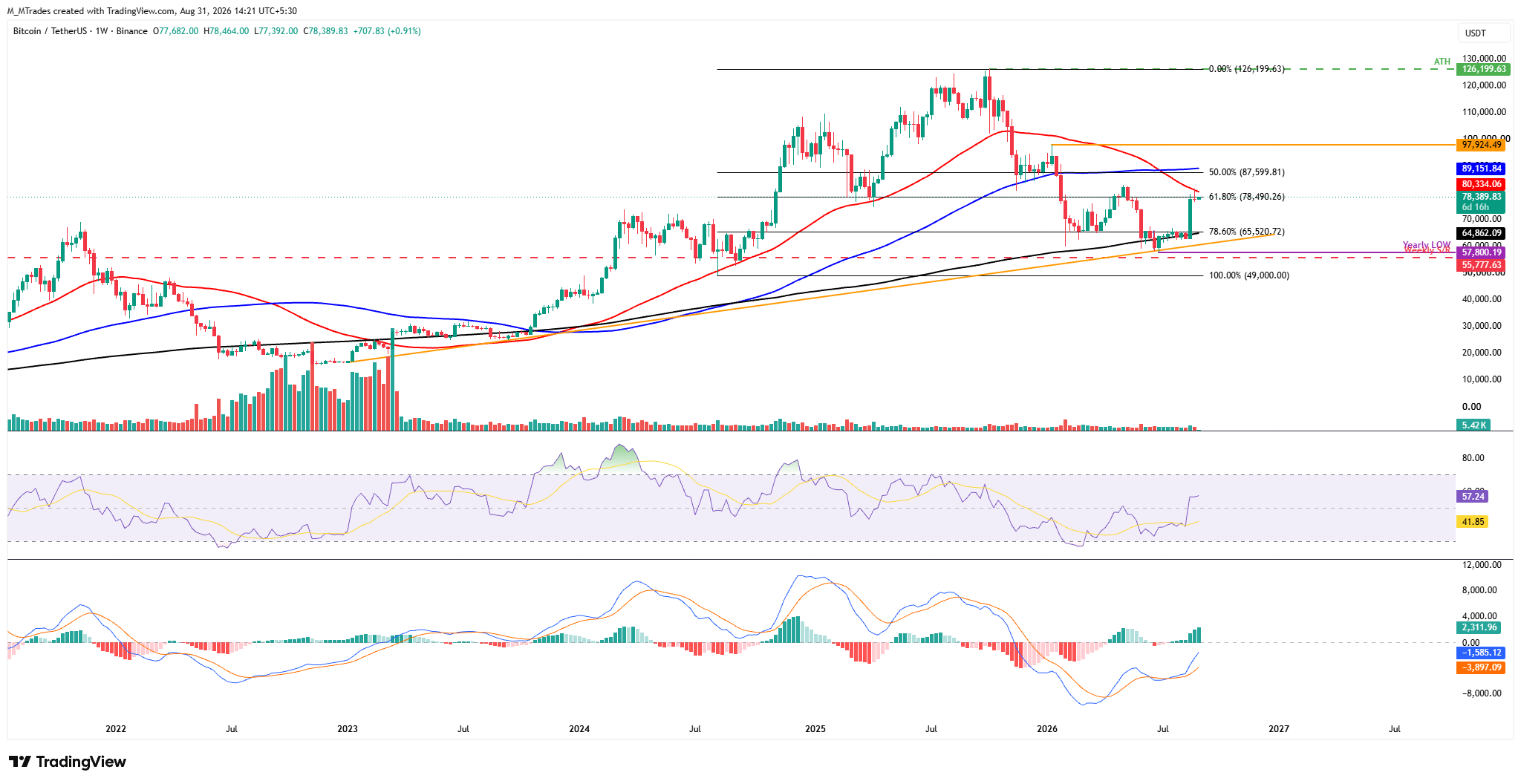Click 12,000.00 on the MACD axis

click(1482, 565)
